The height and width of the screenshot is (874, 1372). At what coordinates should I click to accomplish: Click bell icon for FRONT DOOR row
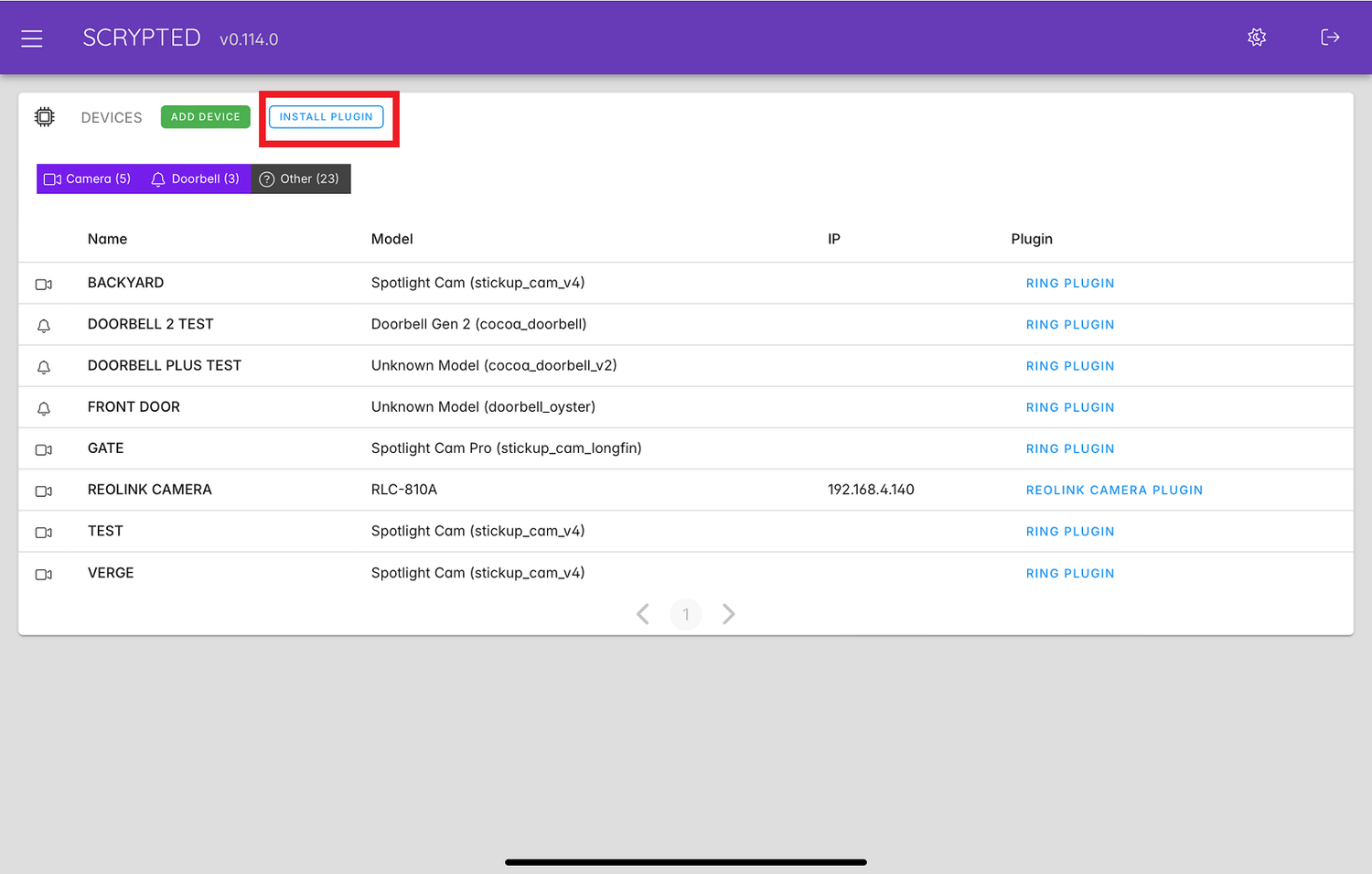click(44, 408)
